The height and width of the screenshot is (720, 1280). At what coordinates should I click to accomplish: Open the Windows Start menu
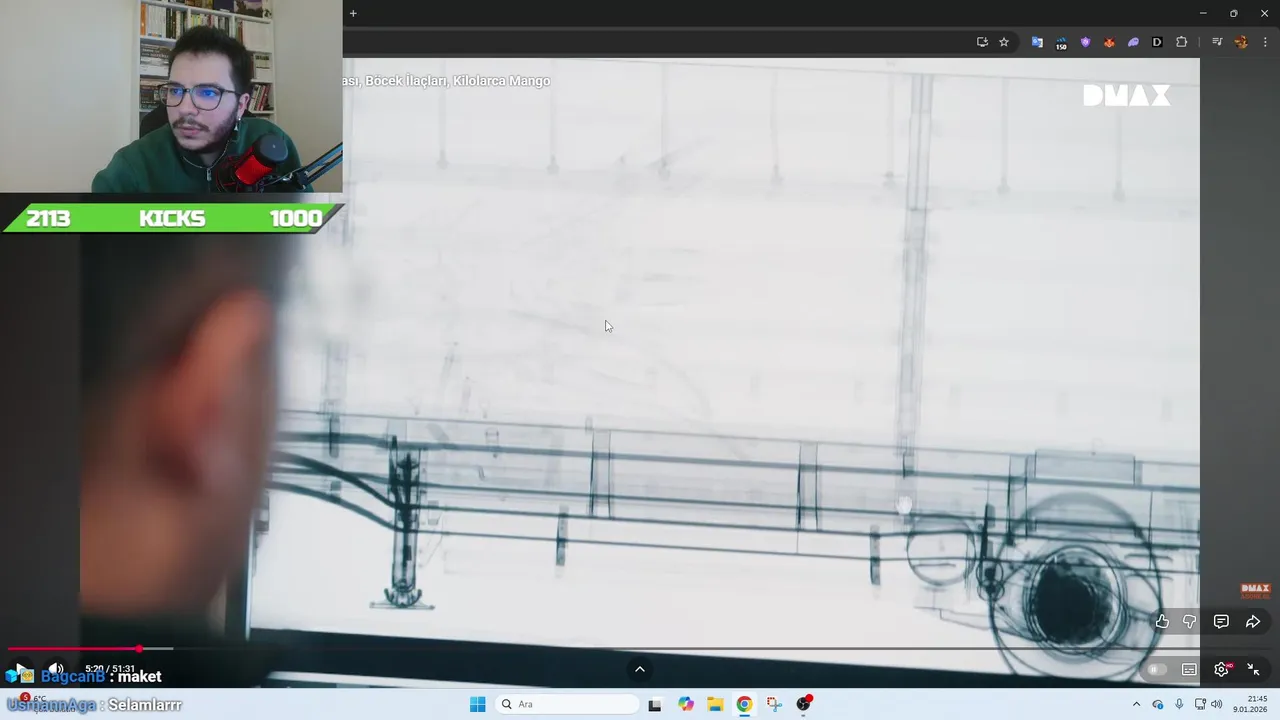click(x=478, y=704)
